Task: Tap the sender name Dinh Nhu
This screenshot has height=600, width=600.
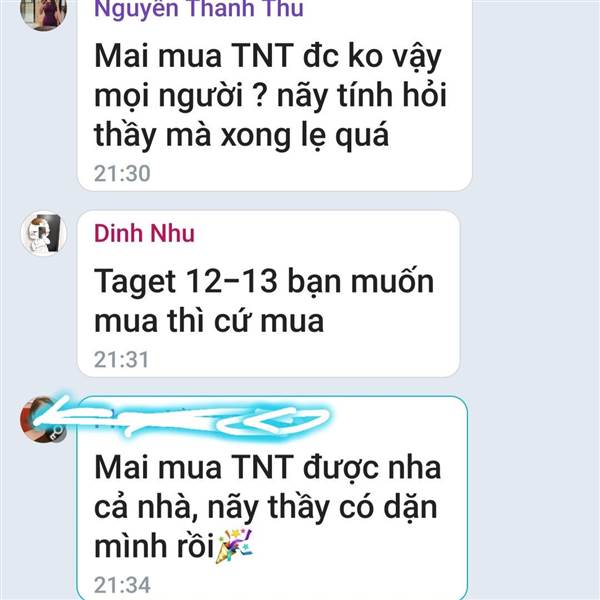Action: 144,233
